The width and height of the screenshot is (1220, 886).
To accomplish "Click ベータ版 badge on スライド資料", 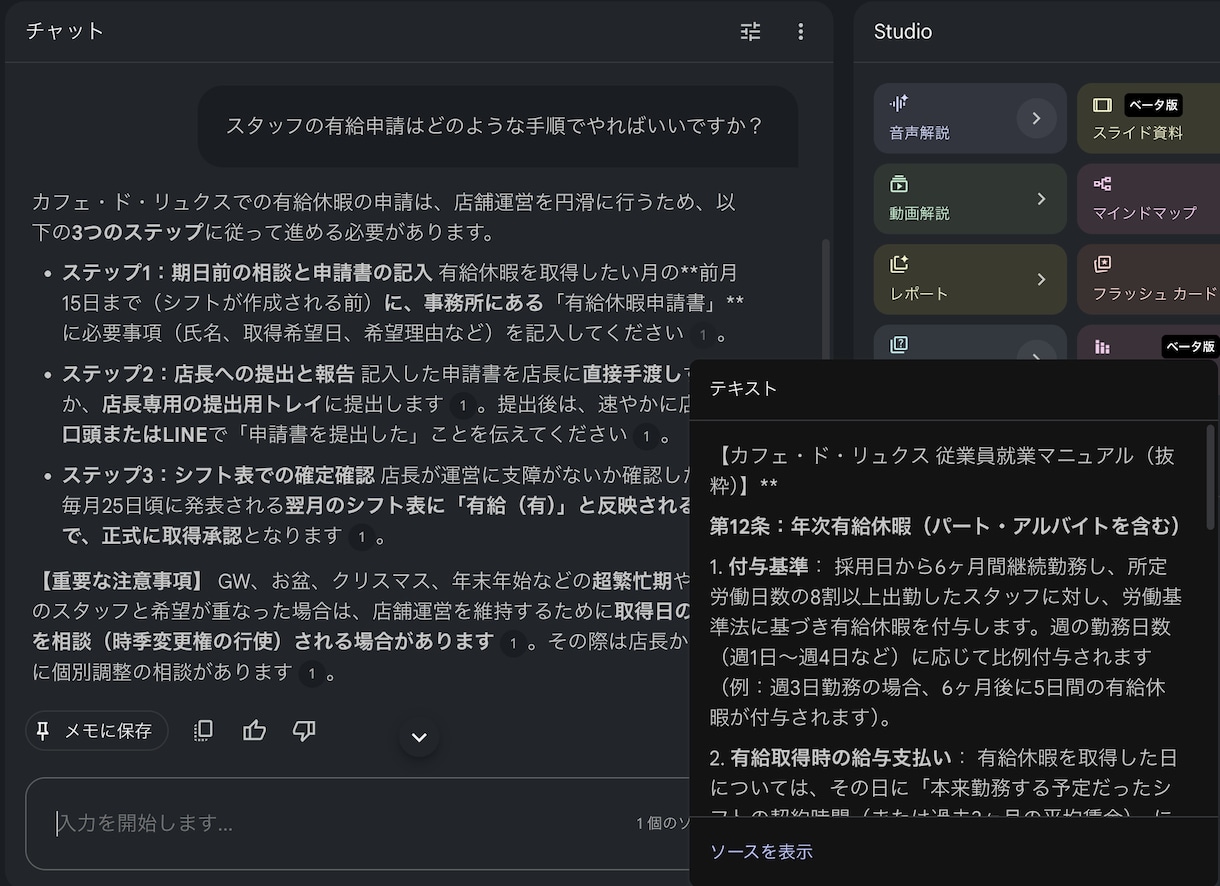I will (x=1153, y=104).
